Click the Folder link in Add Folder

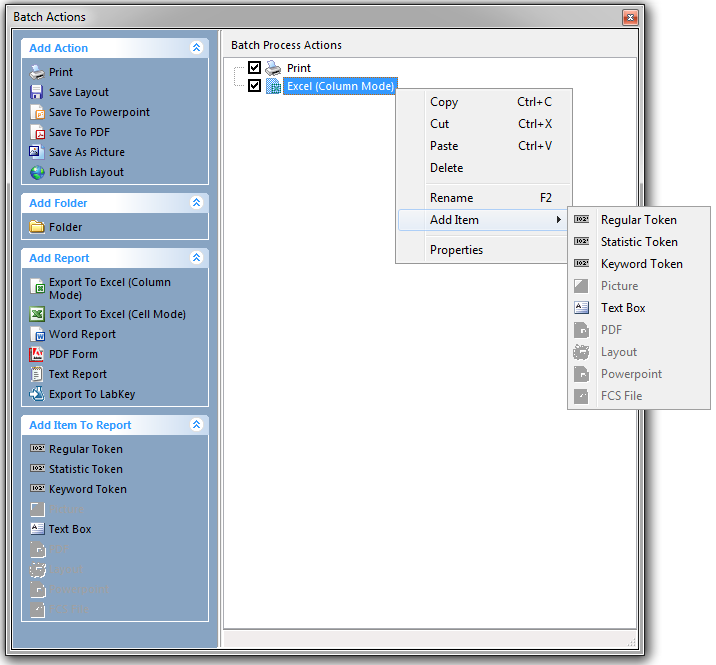point(66,227)
